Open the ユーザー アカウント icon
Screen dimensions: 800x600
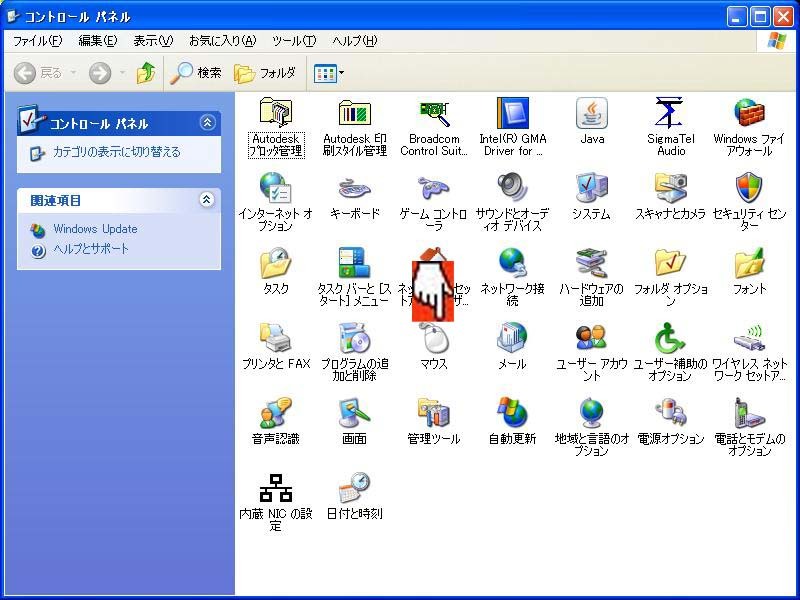point(592,339)
